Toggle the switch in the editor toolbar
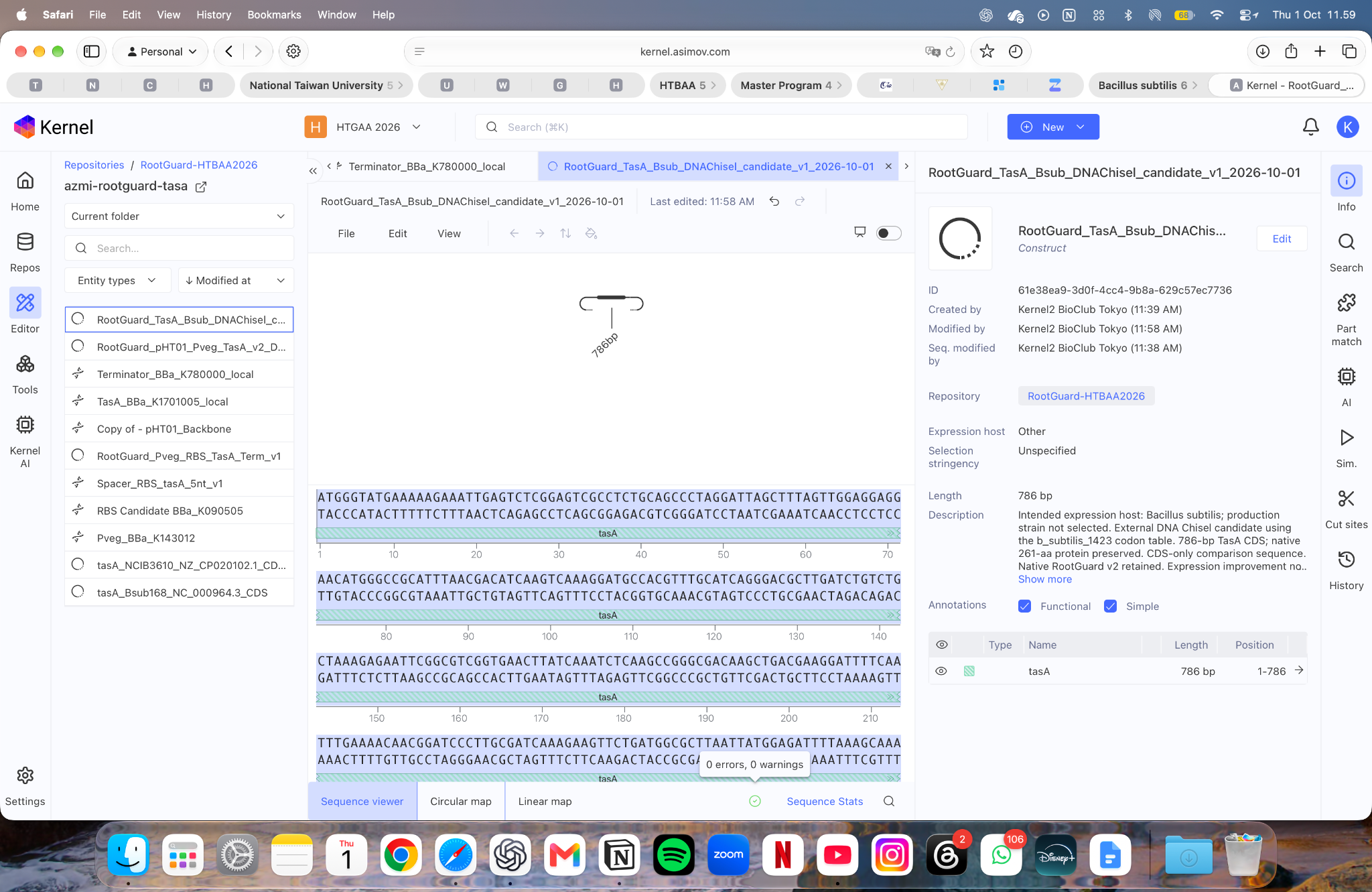Viewport: 1372px width, 892px height. pyautogui.click(x=888, y=233)
